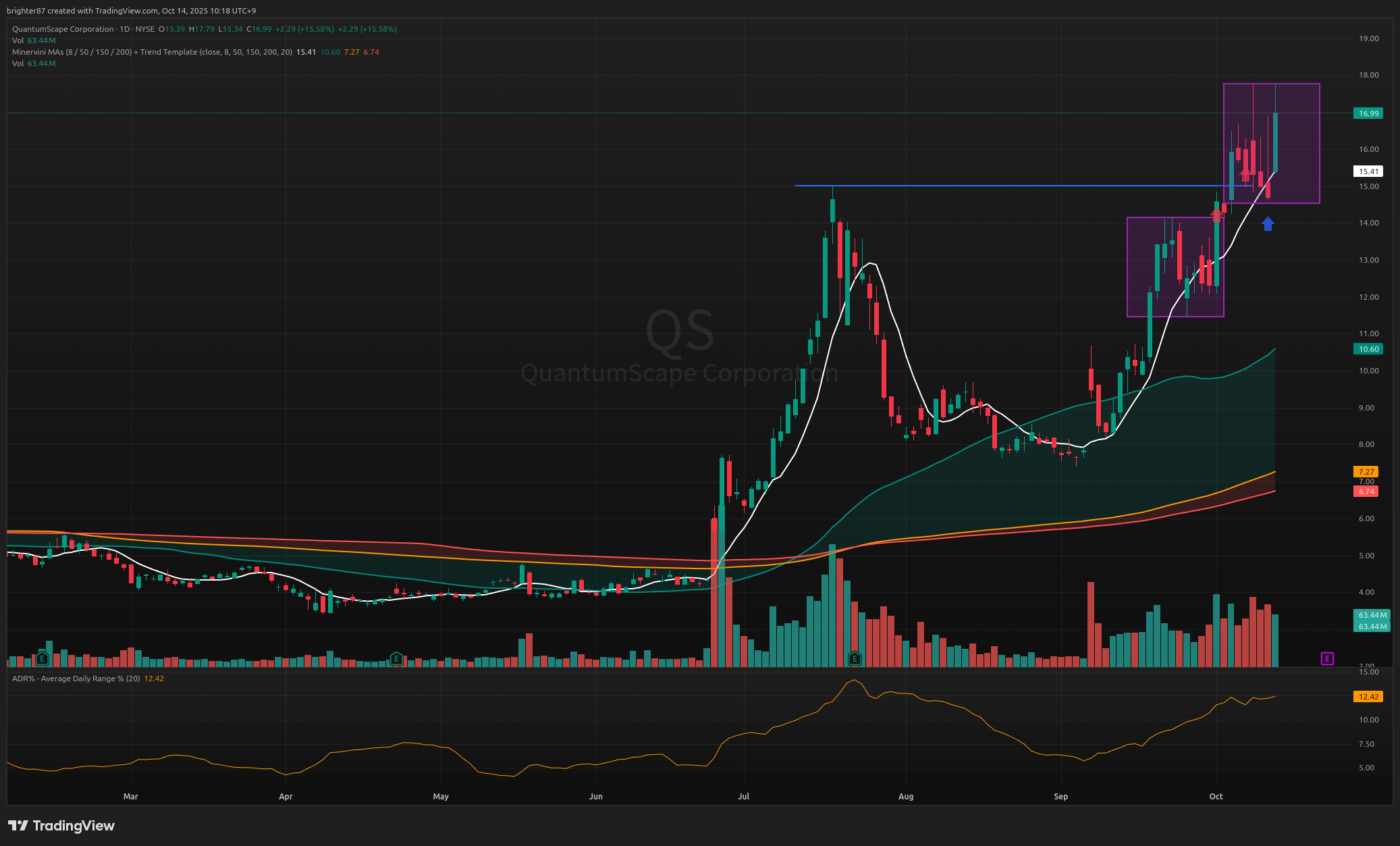Click the orange 7.27 price axis label
This screenshot has height=846, width=1400.
point(1366,472)
